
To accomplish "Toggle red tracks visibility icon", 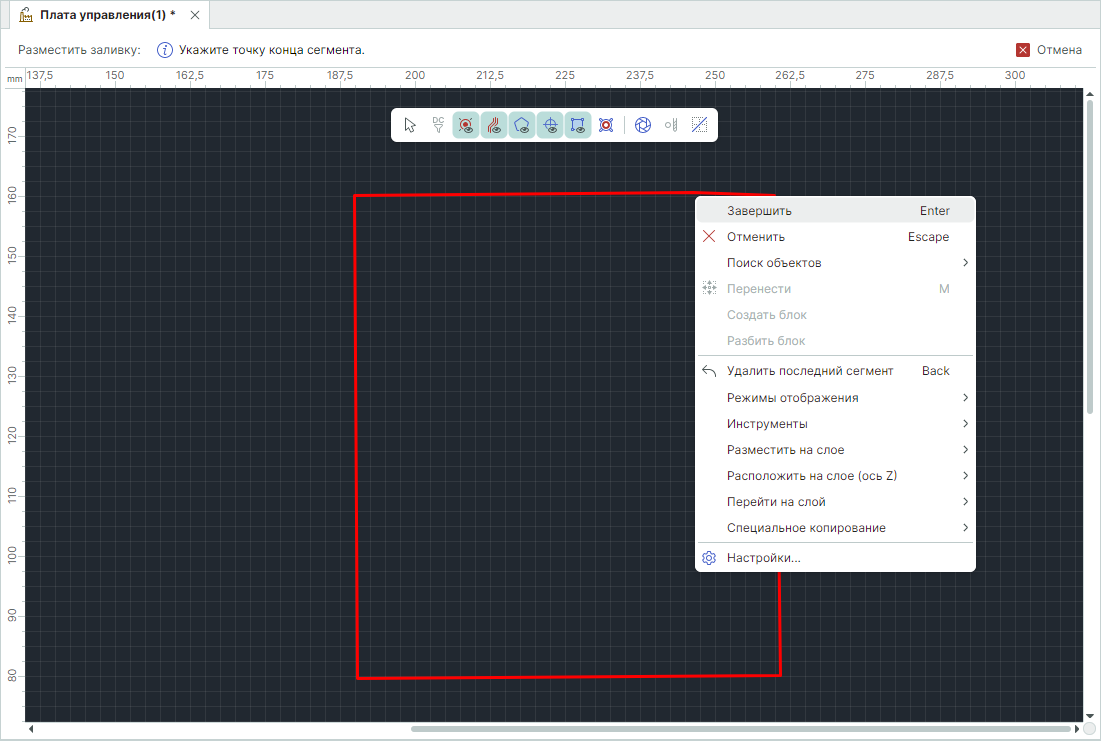I will coord(494,125).
